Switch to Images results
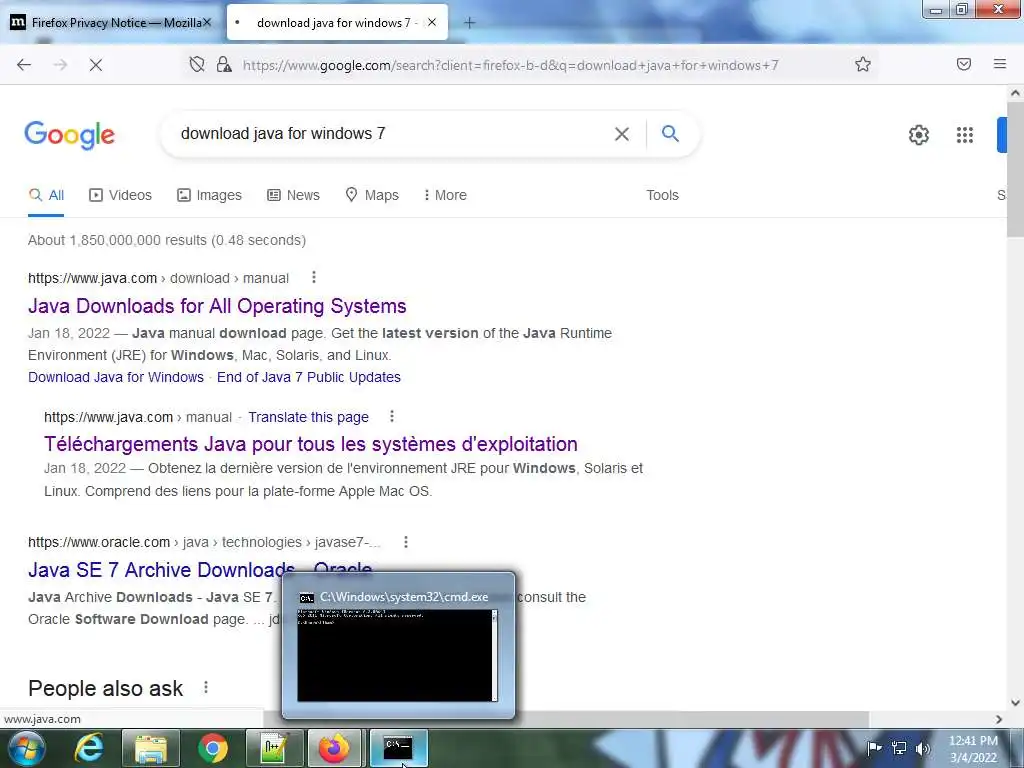Image resolution: width=1024 pixels, height=768 pixels. (x=209, y=195)
